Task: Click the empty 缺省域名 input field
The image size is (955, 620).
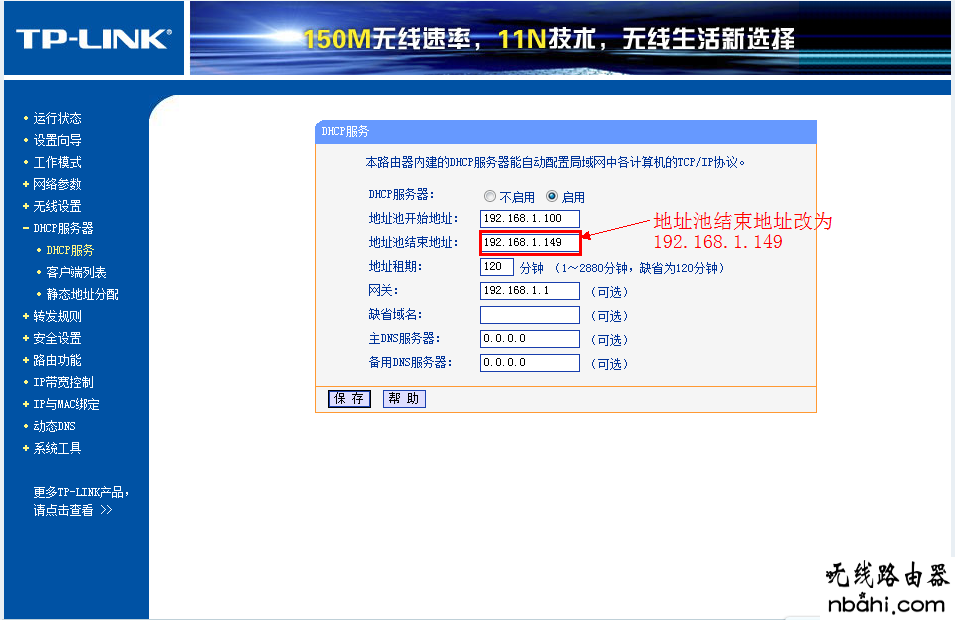Action: tap(529, 315)
